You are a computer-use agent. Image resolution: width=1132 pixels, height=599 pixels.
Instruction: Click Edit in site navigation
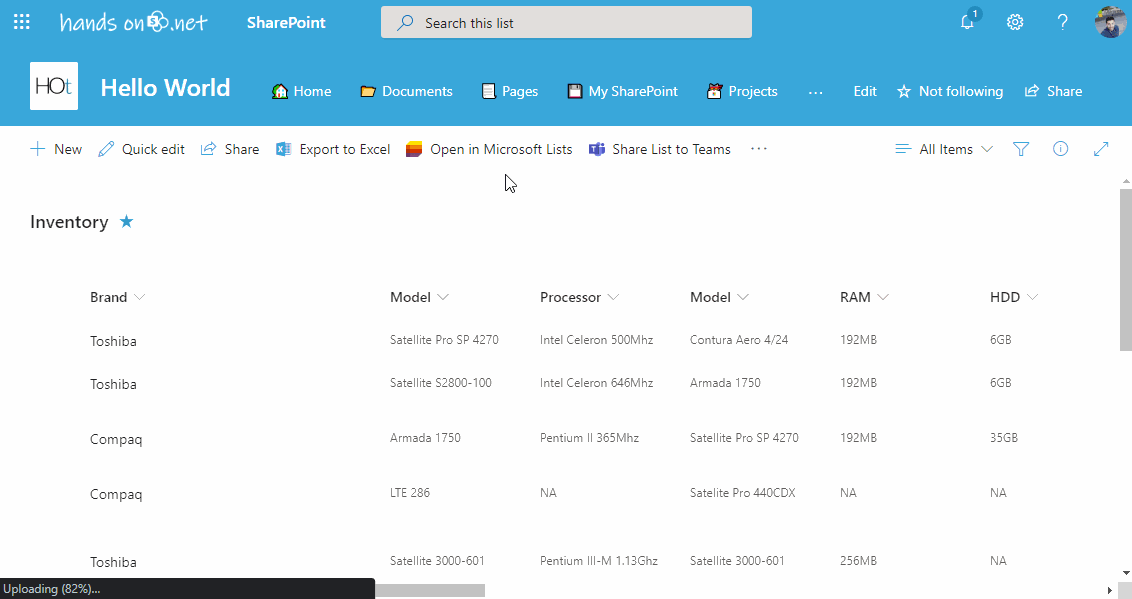865,92
